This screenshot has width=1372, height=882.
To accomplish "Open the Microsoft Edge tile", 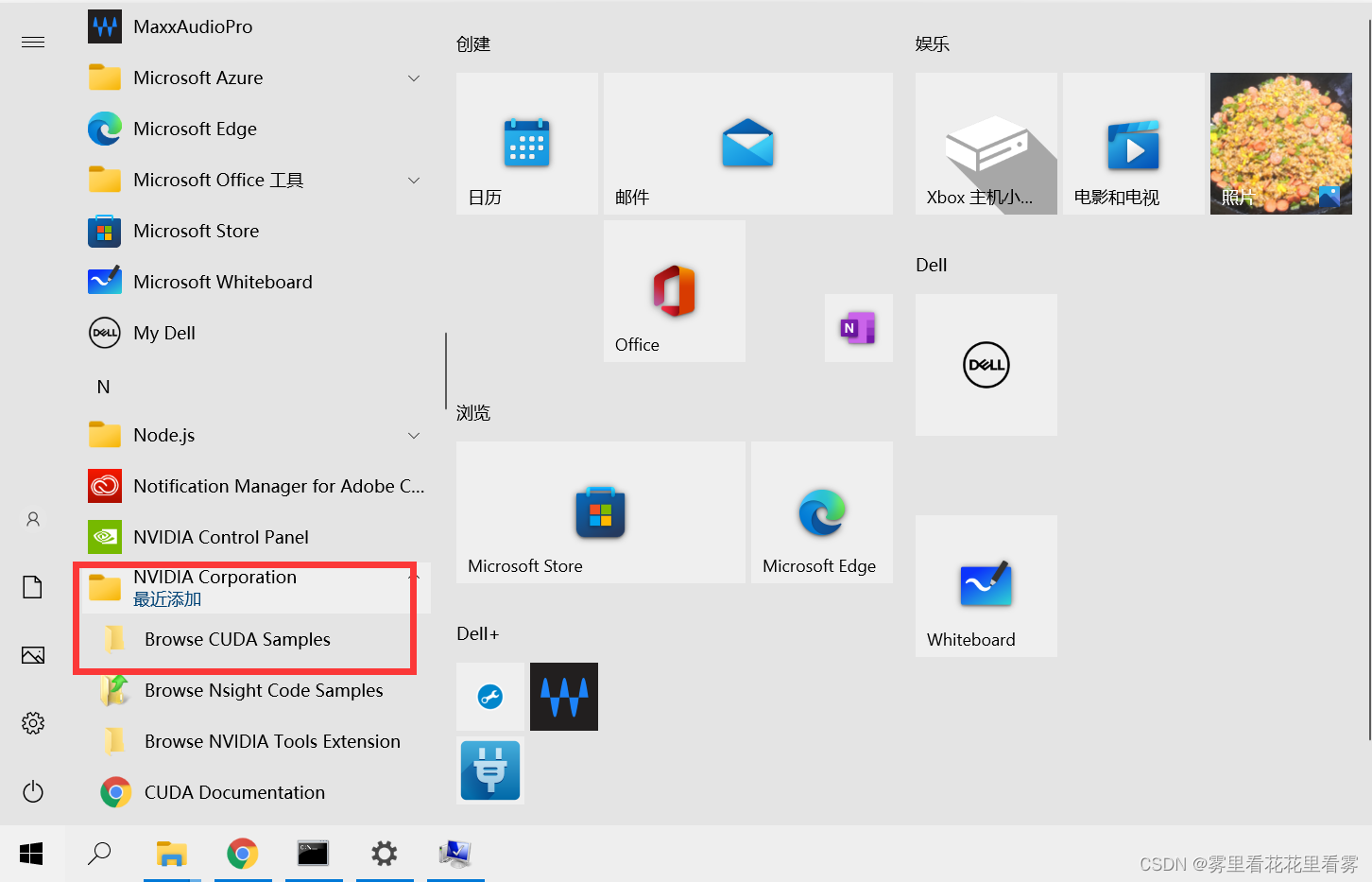I will tap(822, 512).
